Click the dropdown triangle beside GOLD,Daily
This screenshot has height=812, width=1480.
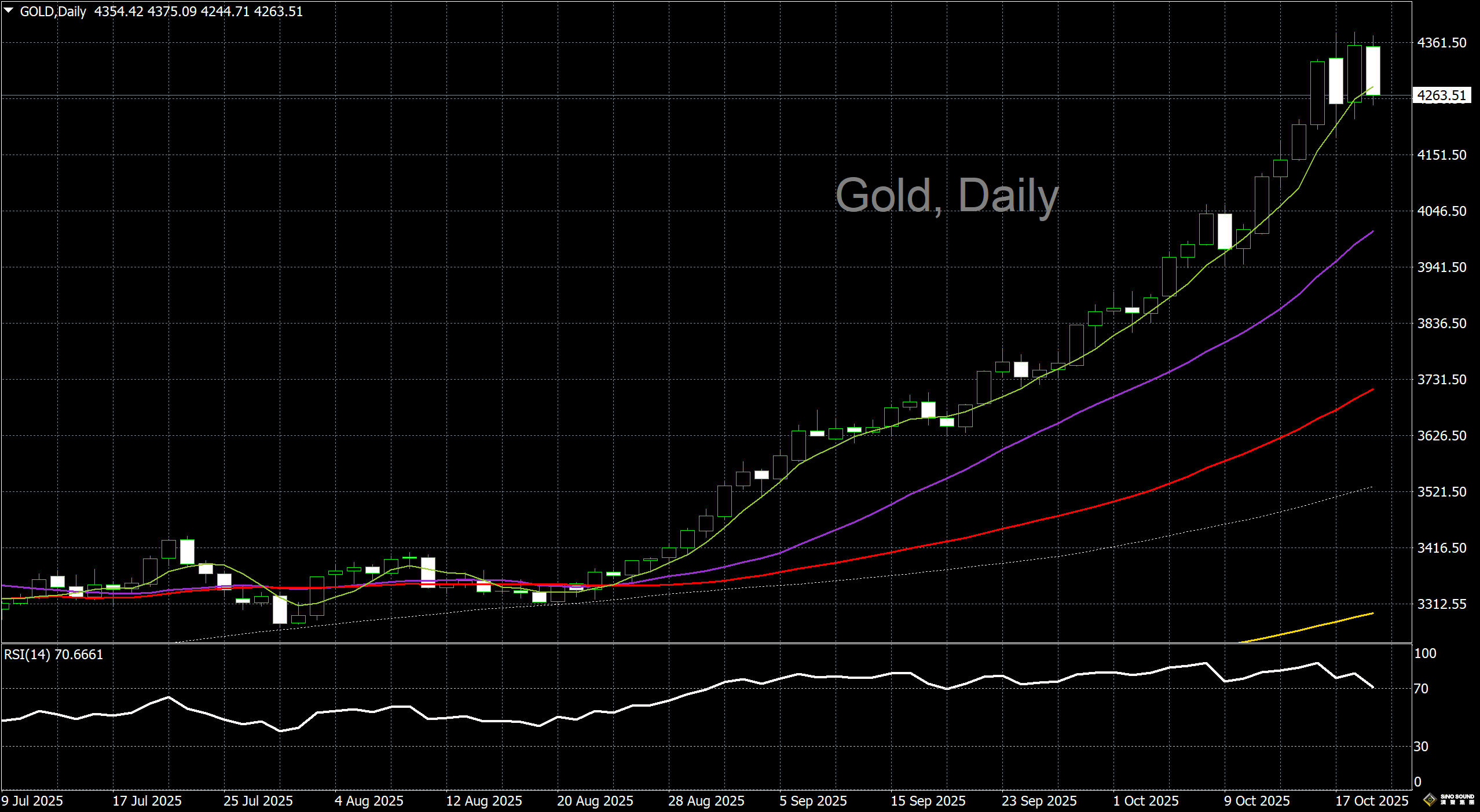point(9,10)
